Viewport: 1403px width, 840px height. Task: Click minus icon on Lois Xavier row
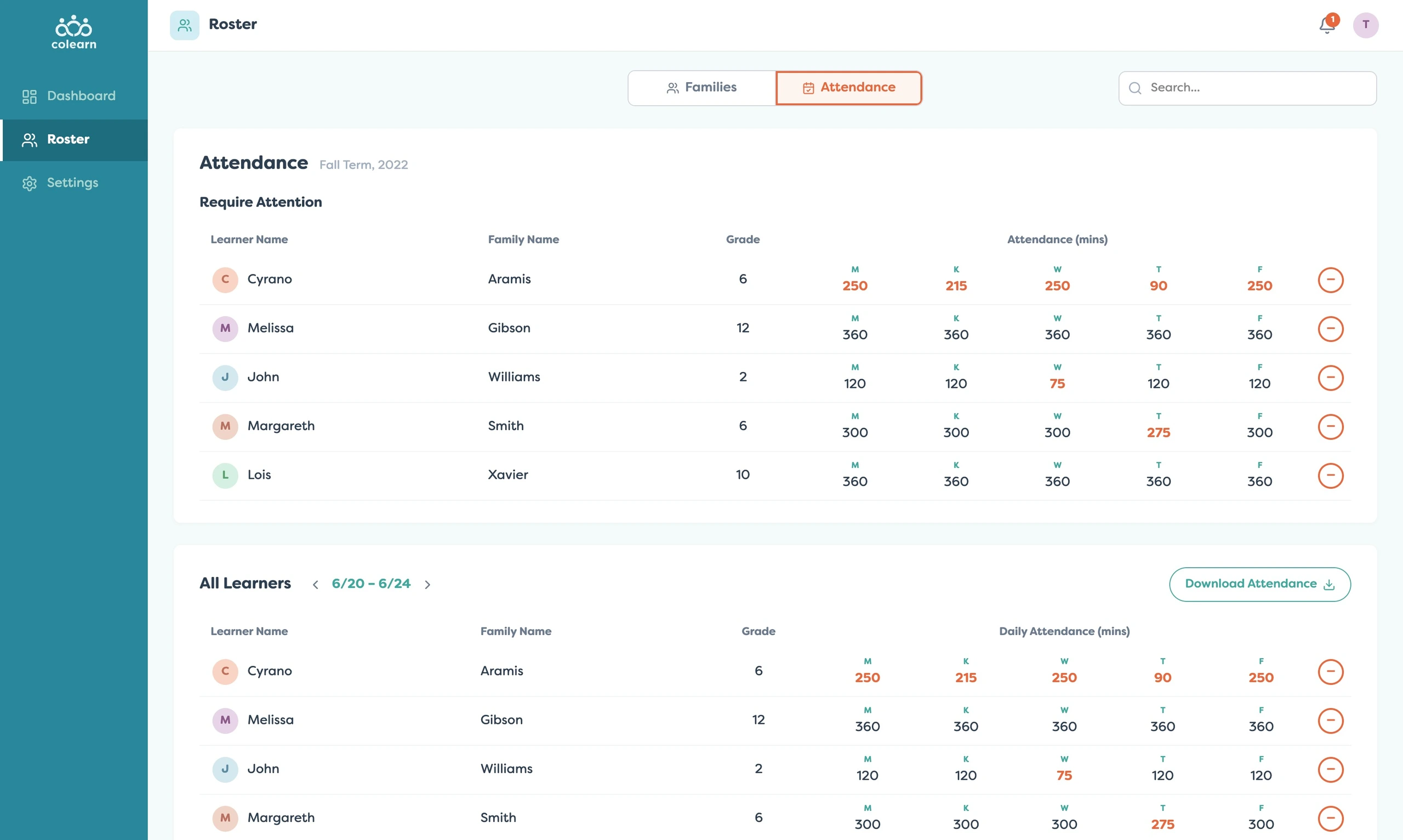[1330, 476]
